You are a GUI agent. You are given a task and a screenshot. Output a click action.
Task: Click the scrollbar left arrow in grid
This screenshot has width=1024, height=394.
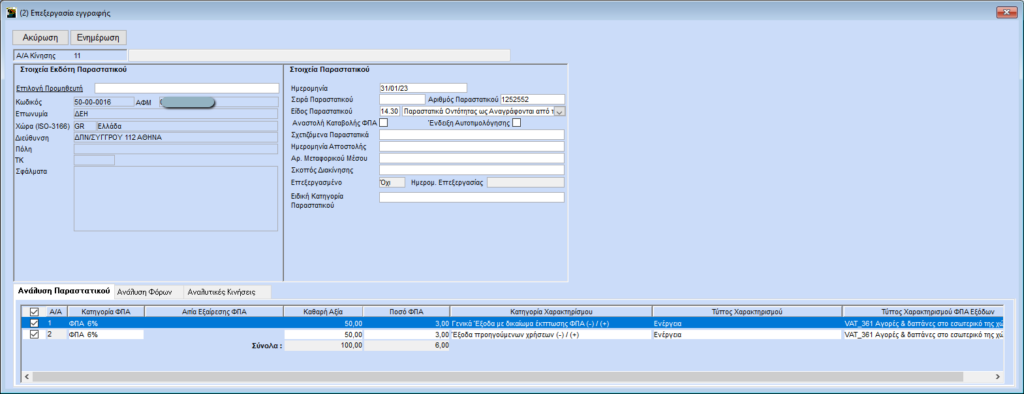coord(27,377)
